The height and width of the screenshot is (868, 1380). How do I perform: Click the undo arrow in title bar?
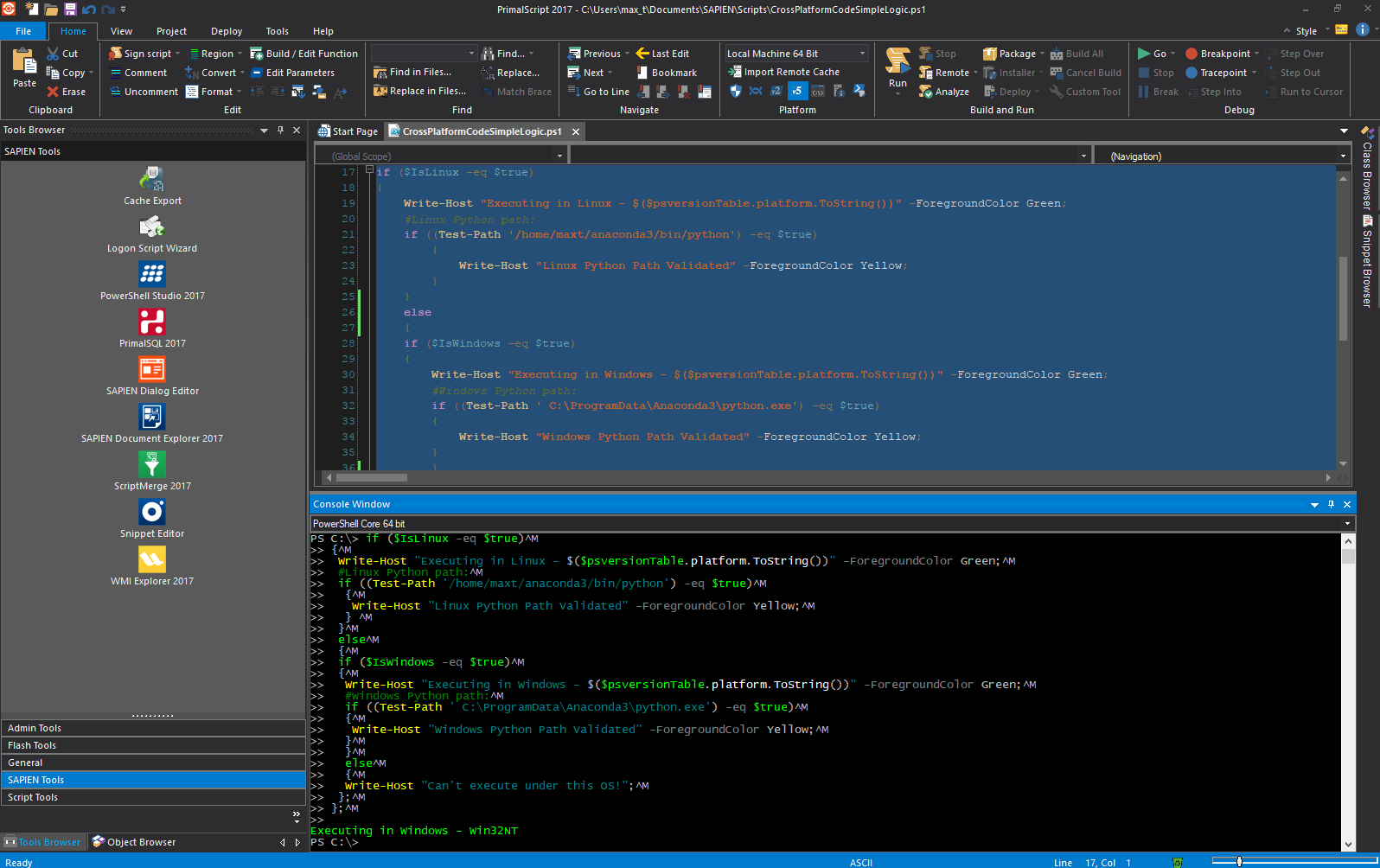[x=89, y=10]
